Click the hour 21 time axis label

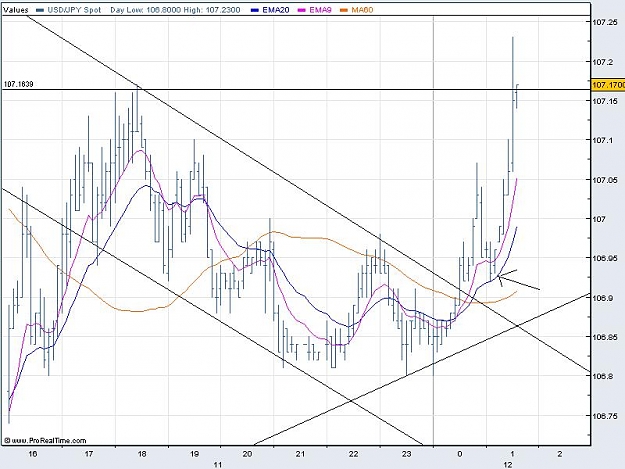coord(300,454)
